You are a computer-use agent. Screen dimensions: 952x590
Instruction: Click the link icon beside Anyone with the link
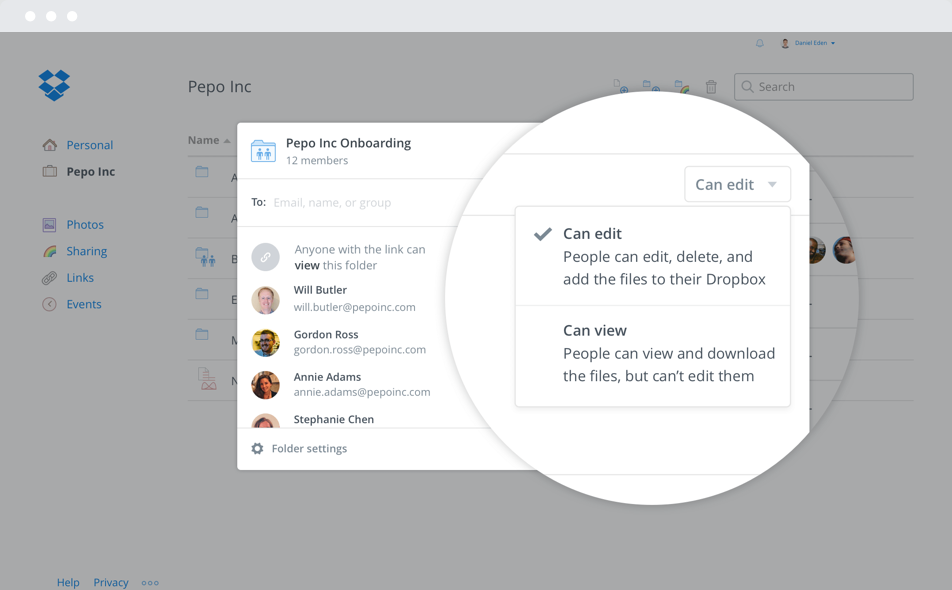265,257
